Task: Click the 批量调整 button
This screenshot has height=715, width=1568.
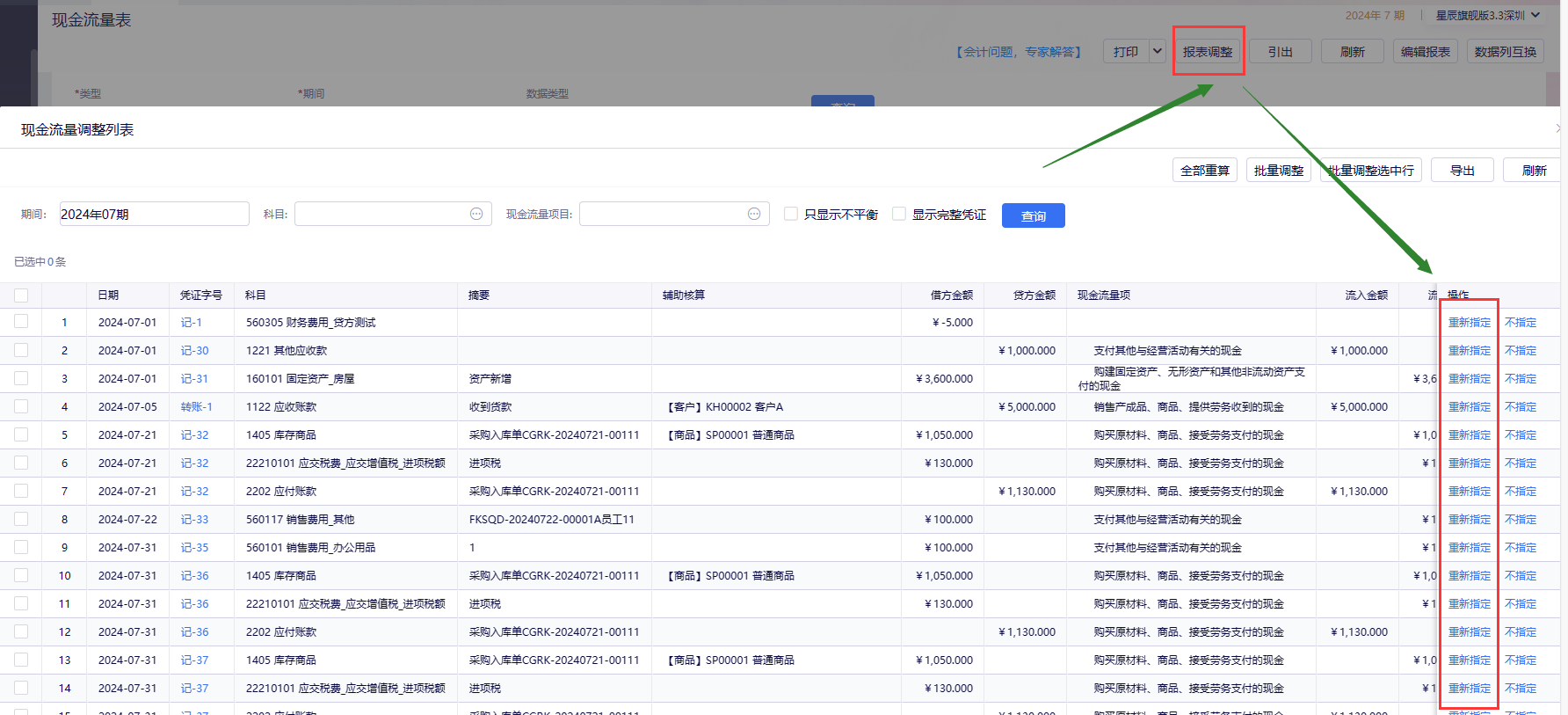Action: (x=1278, y=170)
